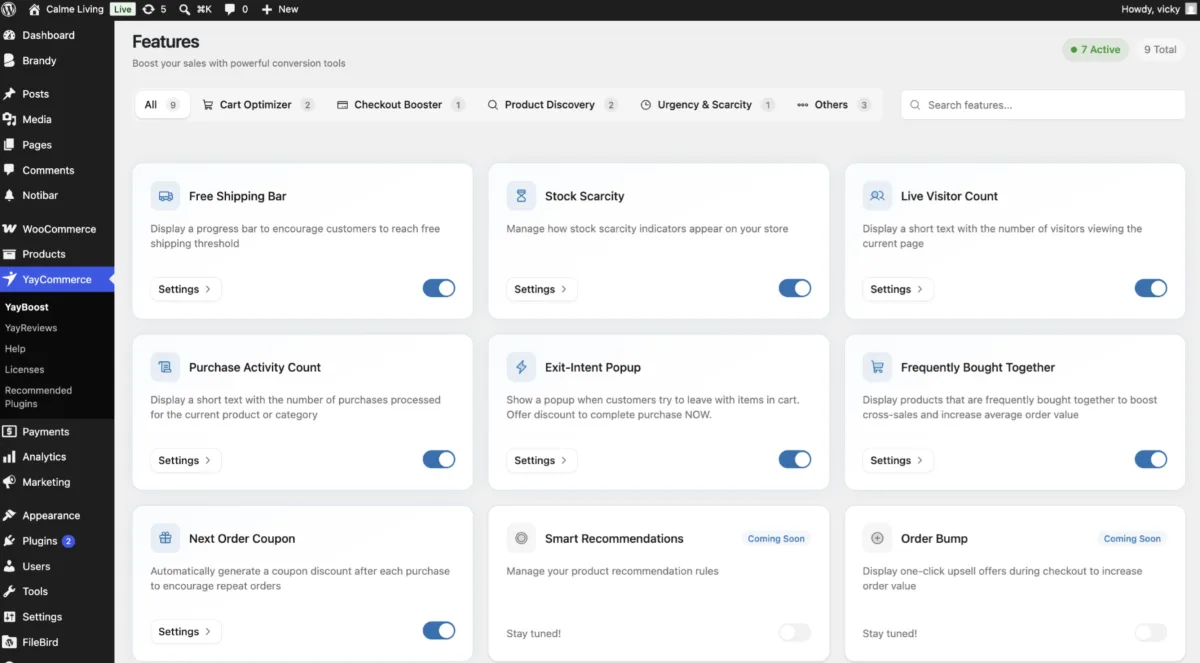The height and width of the screenshot is (663, 1200).
Task: Click the WordPress logo in admin bar
Action: tap(10, 9)
